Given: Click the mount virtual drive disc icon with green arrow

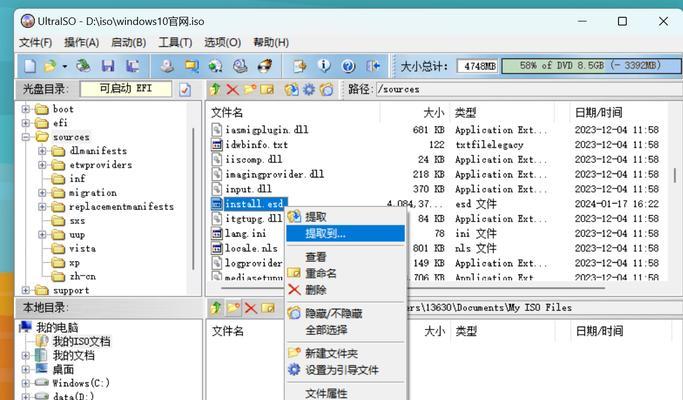Looking at the screenshot, I should tap(216, 66).
